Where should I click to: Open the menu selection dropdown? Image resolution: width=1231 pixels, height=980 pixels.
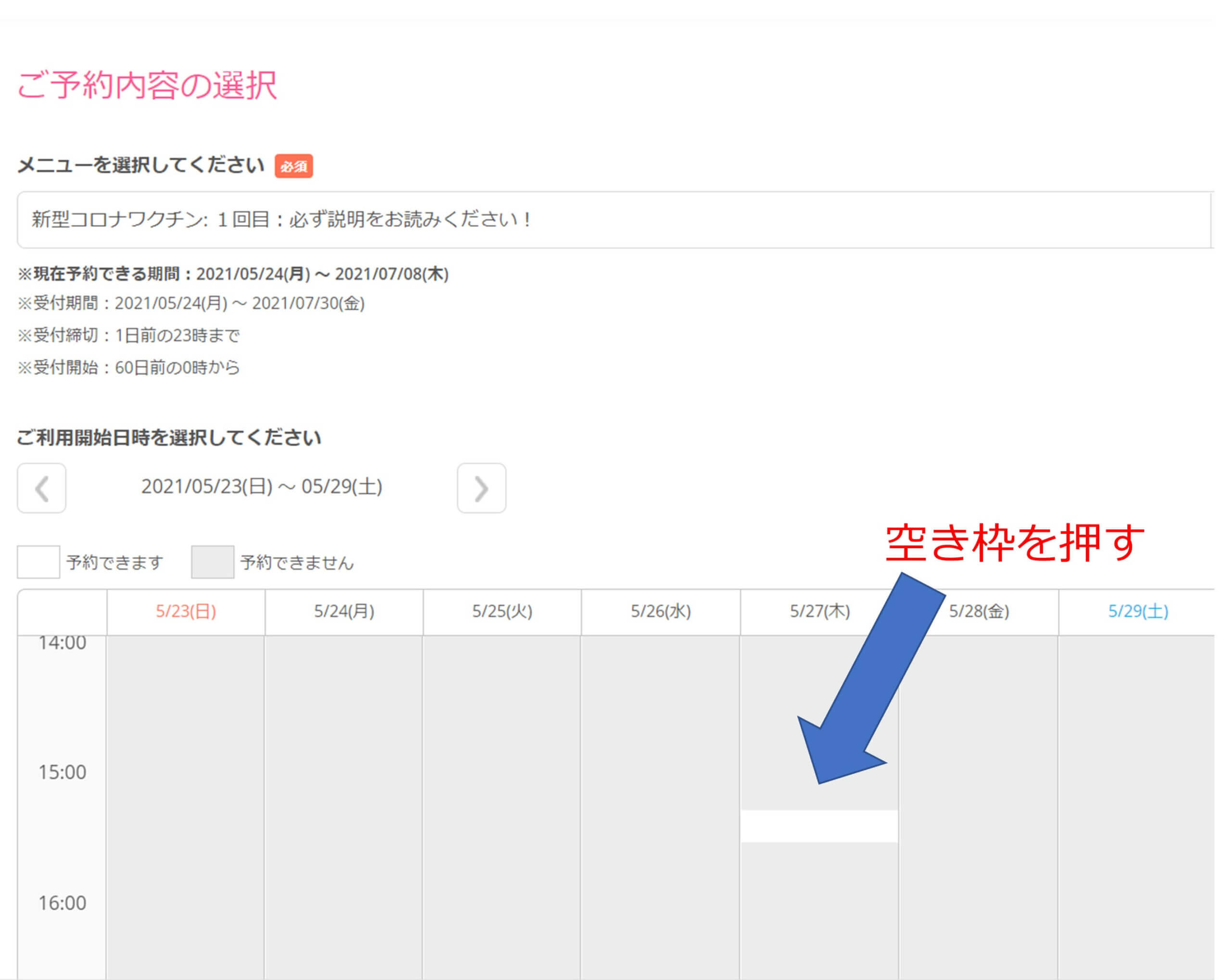[614, 220]
